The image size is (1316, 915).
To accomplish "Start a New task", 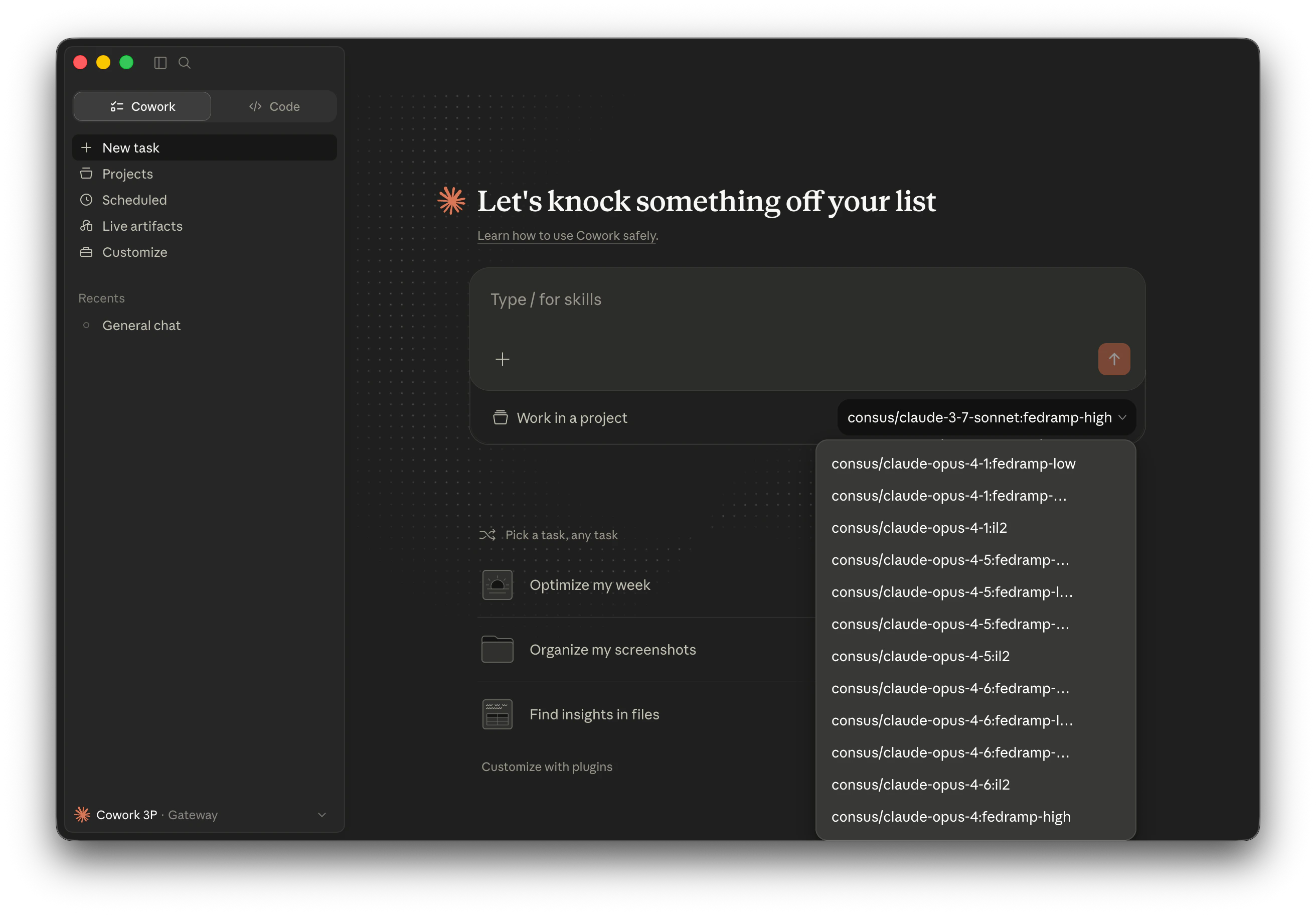I will tap(205, 148).
